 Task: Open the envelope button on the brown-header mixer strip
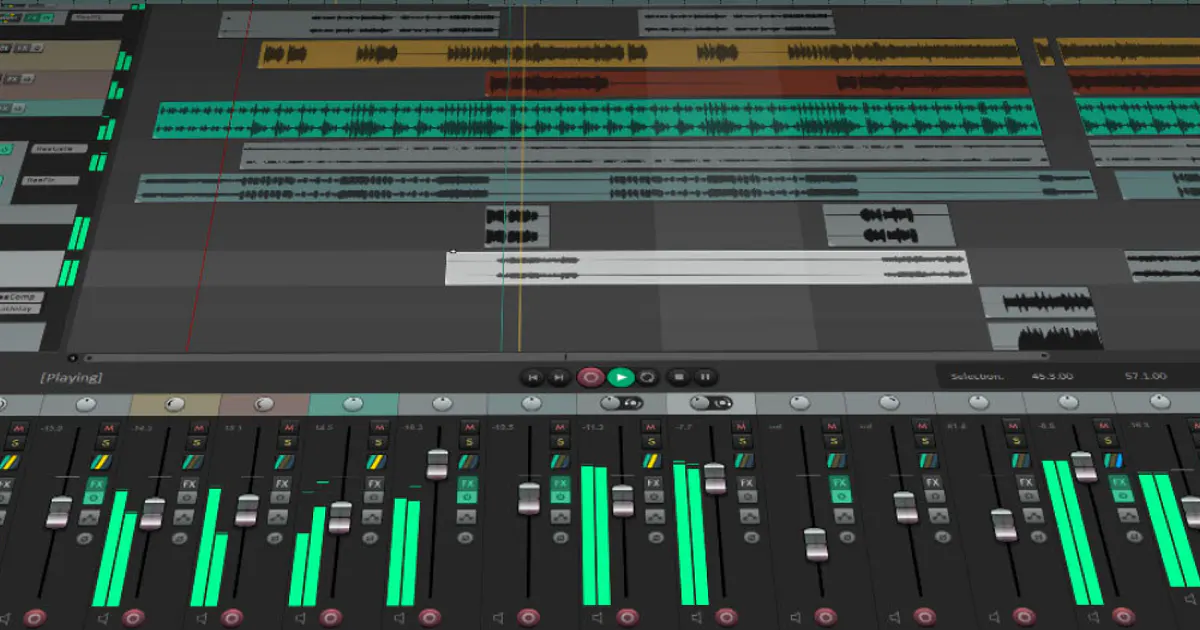coord(280,517)
